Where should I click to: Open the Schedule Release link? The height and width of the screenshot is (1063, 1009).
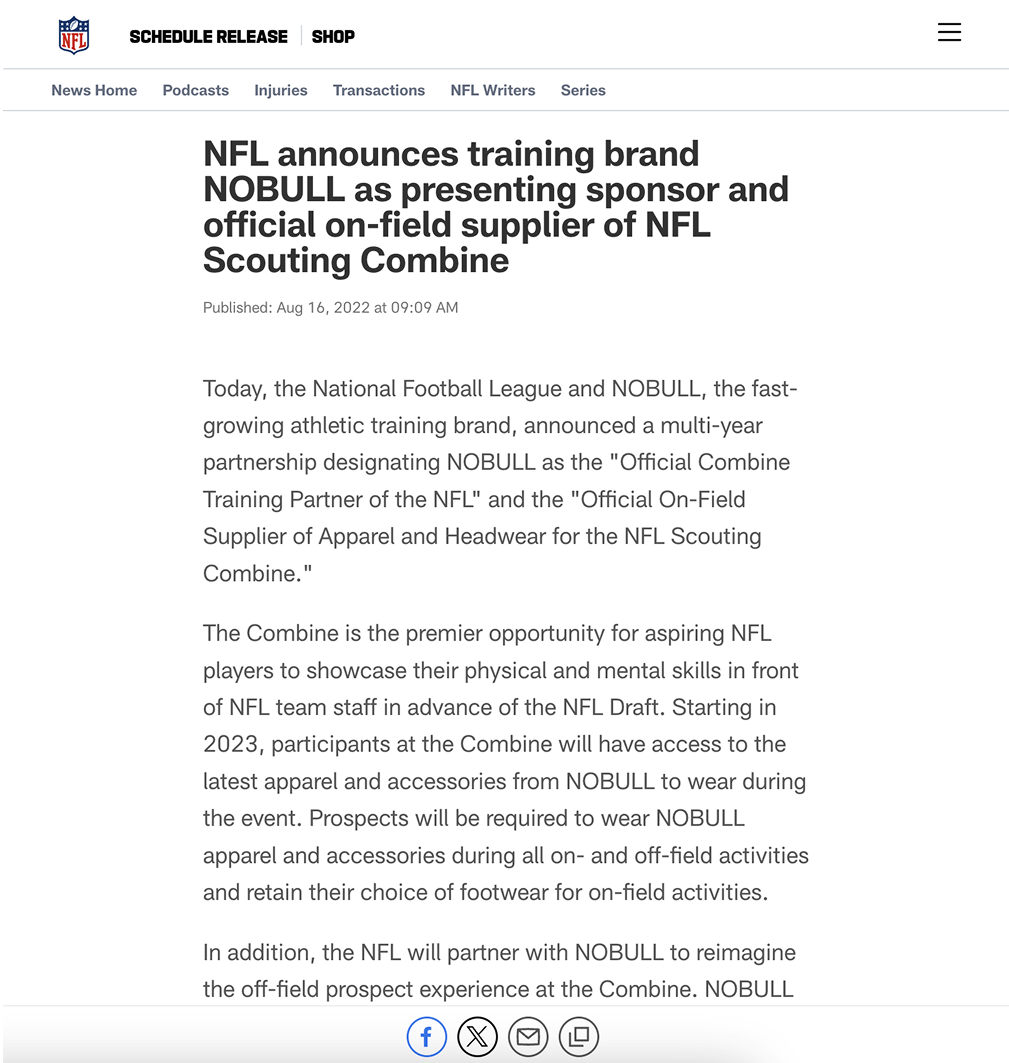pyautogui.click(x=208, y=36)
